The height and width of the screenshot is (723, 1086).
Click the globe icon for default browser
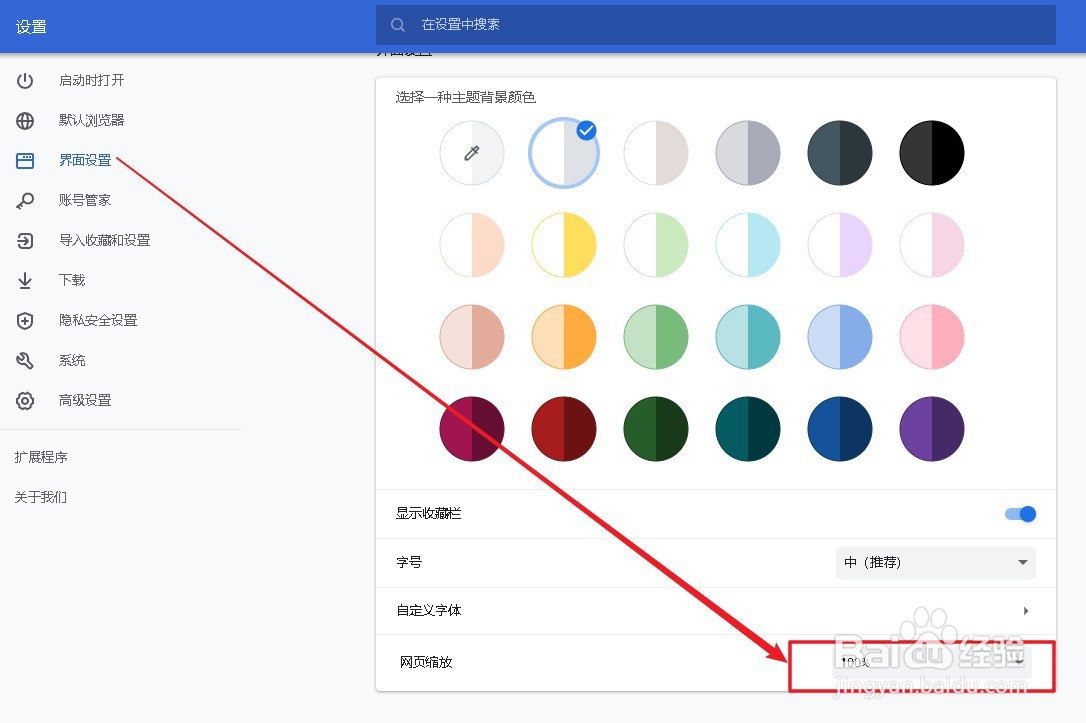click(x=25, y=120)
